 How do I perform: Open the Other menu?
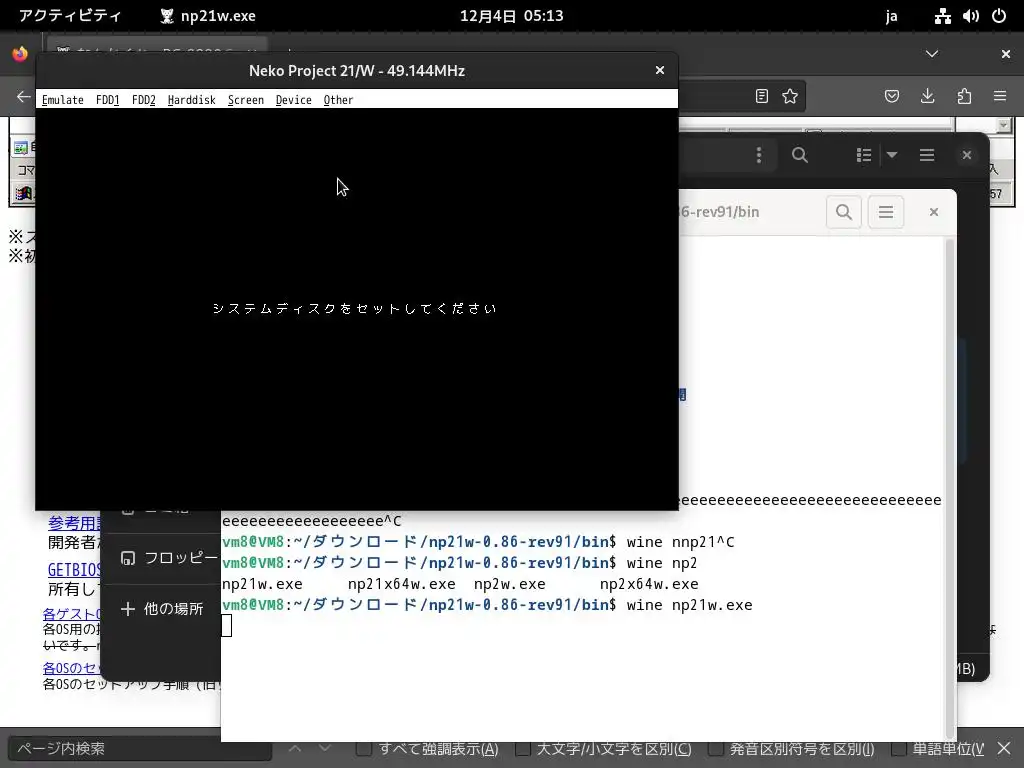pos(338,100)
